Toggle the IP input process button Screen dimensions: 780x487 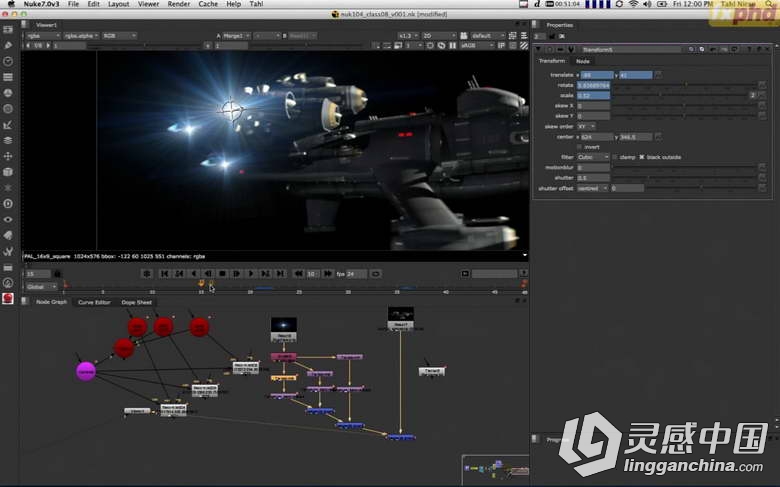tap(501, 46)
